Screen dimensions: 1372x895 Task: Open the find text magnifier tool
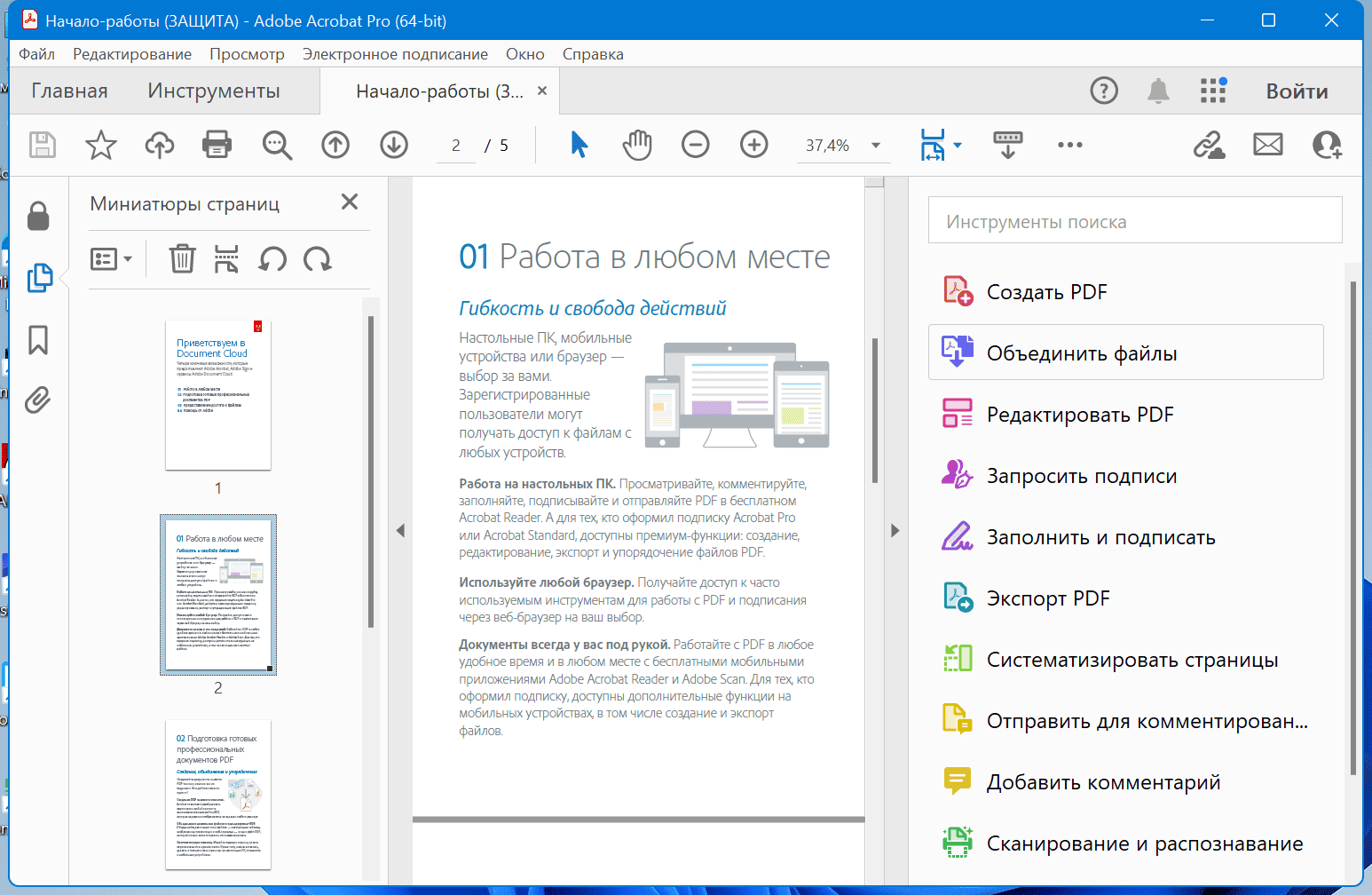pyautogui.click(x=277, y=145)
